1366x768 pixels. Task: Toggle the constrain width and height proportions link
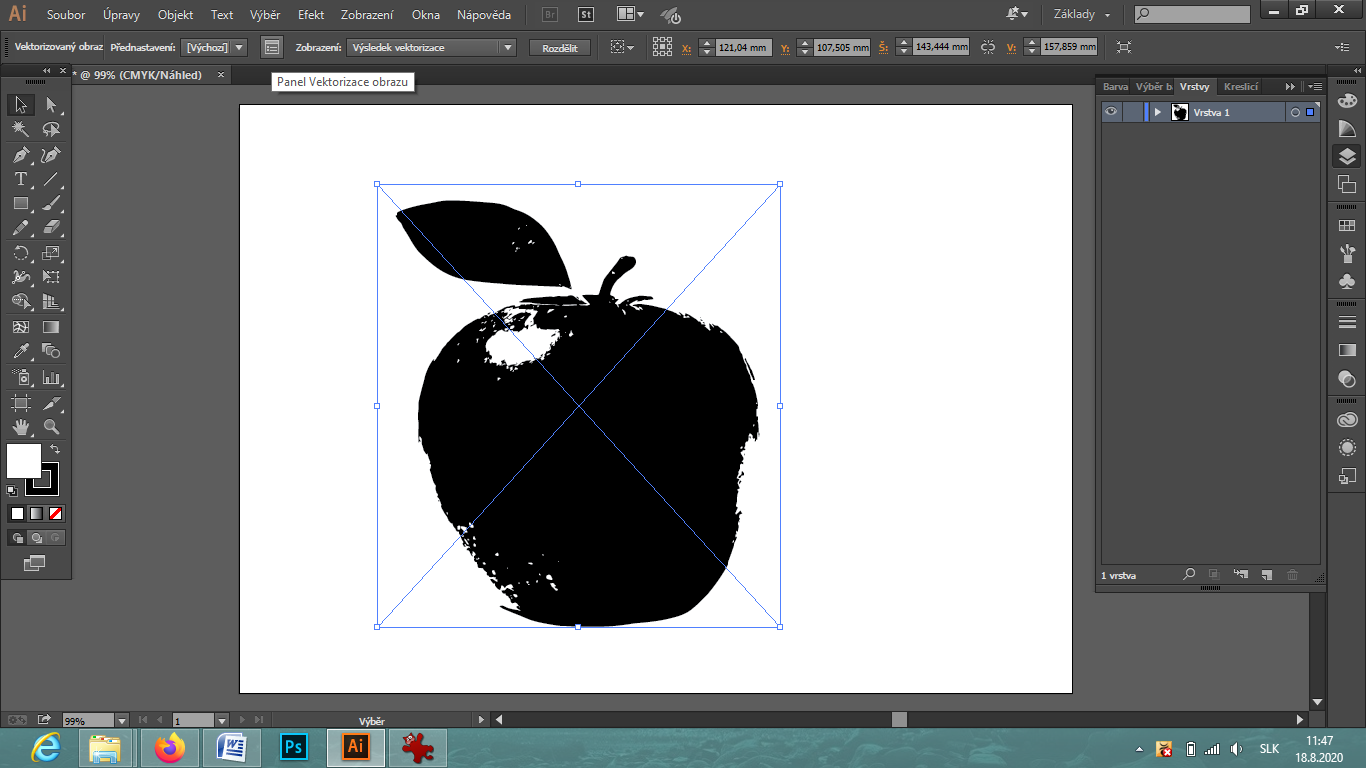[x=988, y=47]
